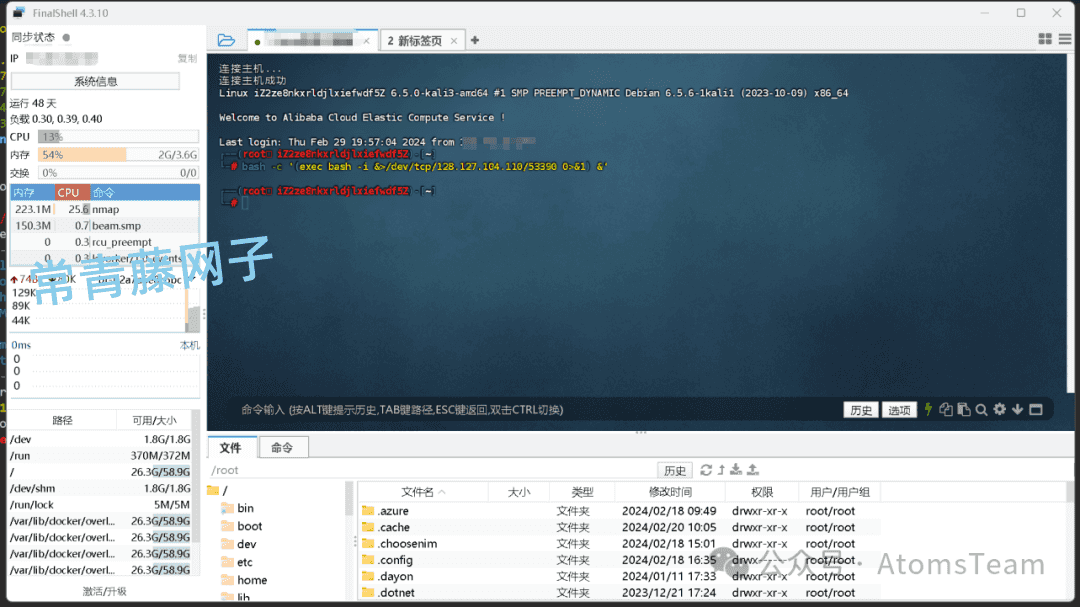1080x607 pixels.
Task: Click the upload icon in file toolbar
Action: tap(753, 470)
